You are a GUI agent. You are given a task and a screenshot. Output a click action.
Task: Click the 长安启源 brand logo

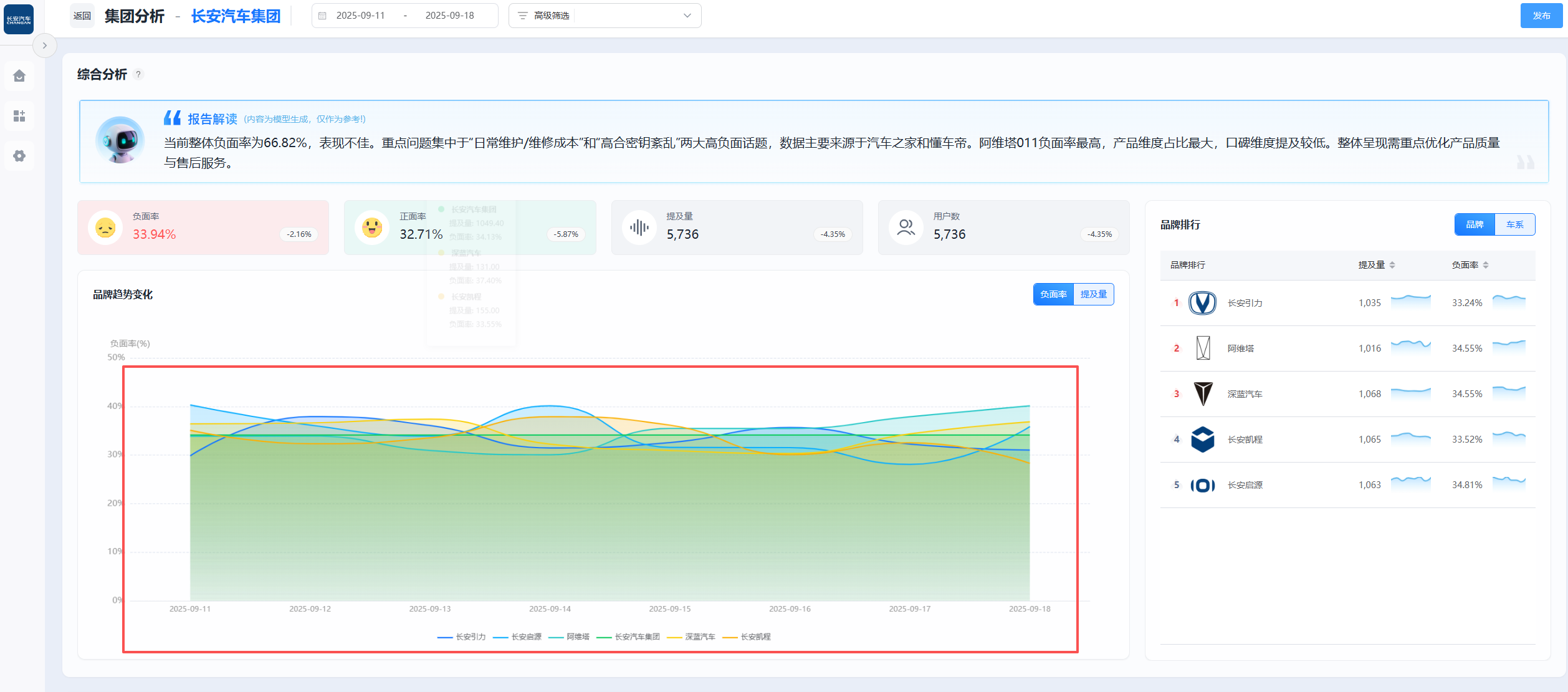tap(1203, 485)
